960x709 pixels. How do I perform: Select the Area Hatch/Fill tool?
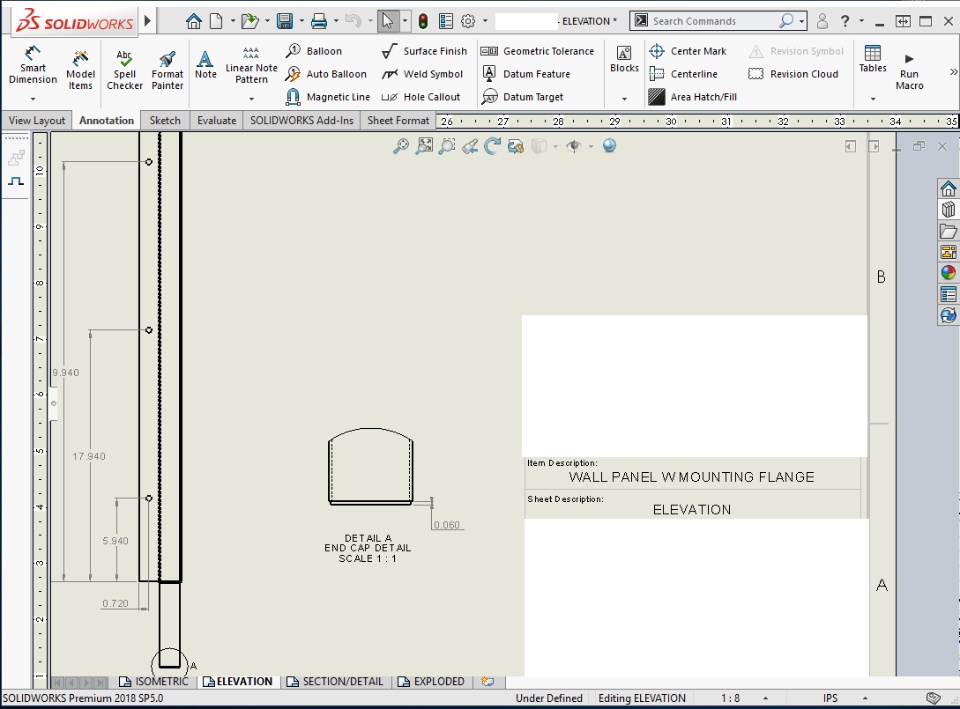pyautogui.click(x=693, y=97)
